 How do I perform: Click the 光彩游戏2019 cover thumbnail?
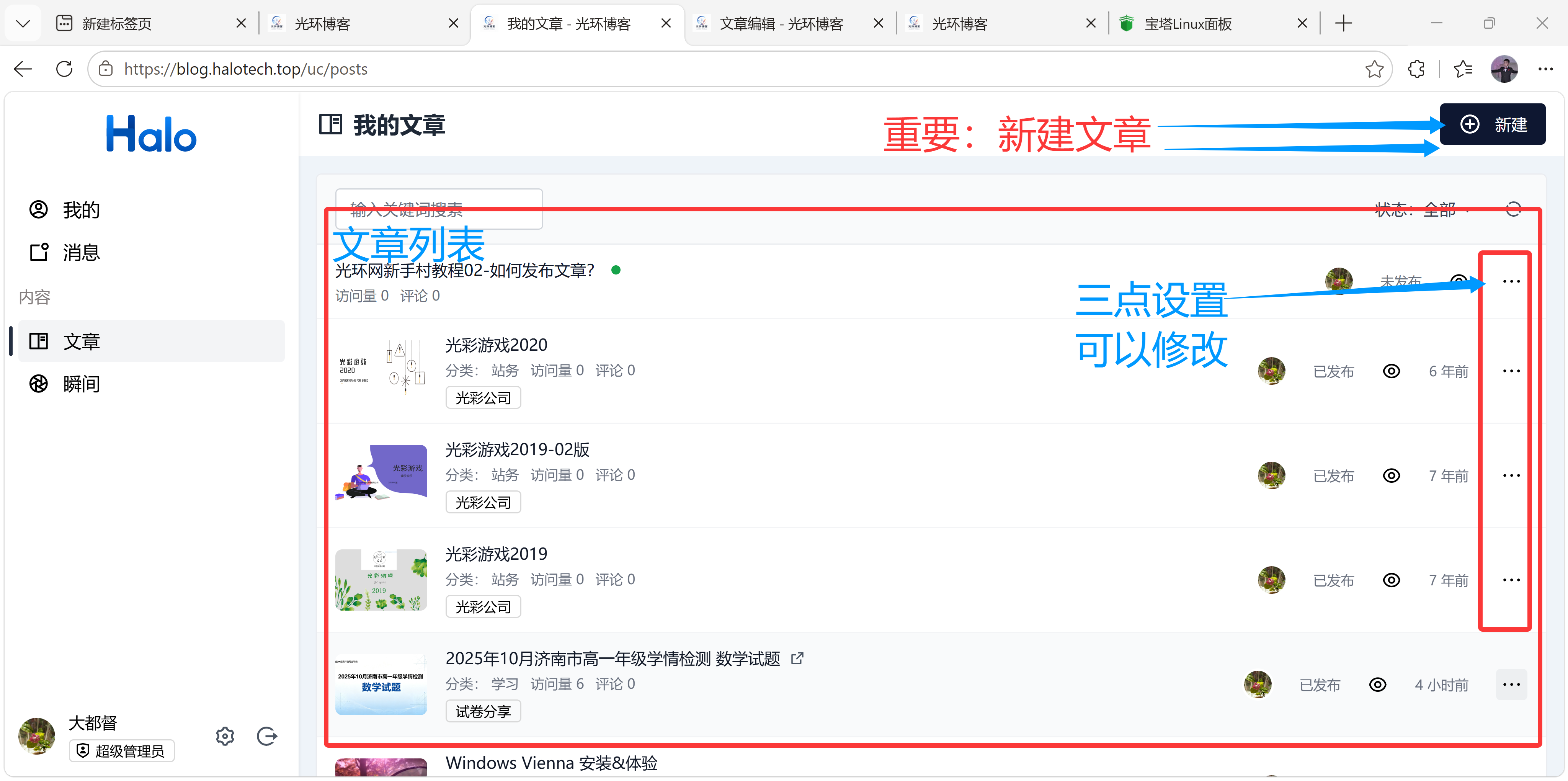click(381, 580)
